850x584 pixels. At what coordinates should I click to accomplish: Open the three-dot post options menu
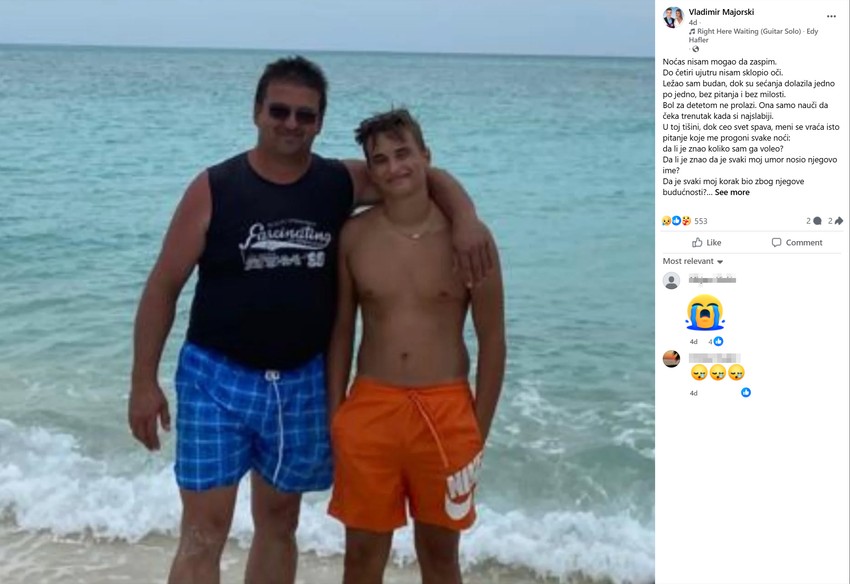coord(831,16)
